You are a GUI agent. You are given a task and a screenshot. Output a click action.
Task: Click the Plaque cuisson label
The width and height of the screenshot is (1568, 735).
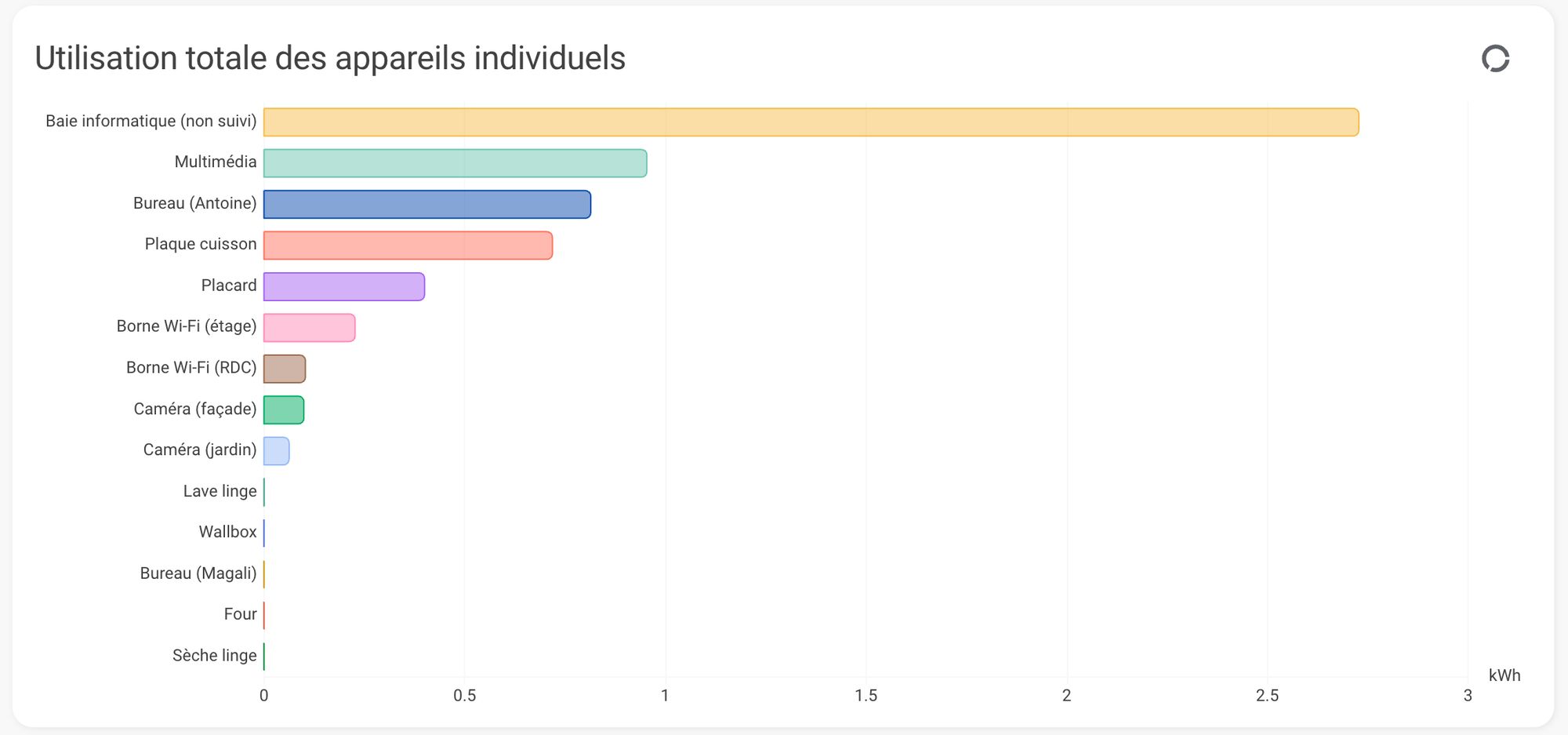(x=200, y=244)
